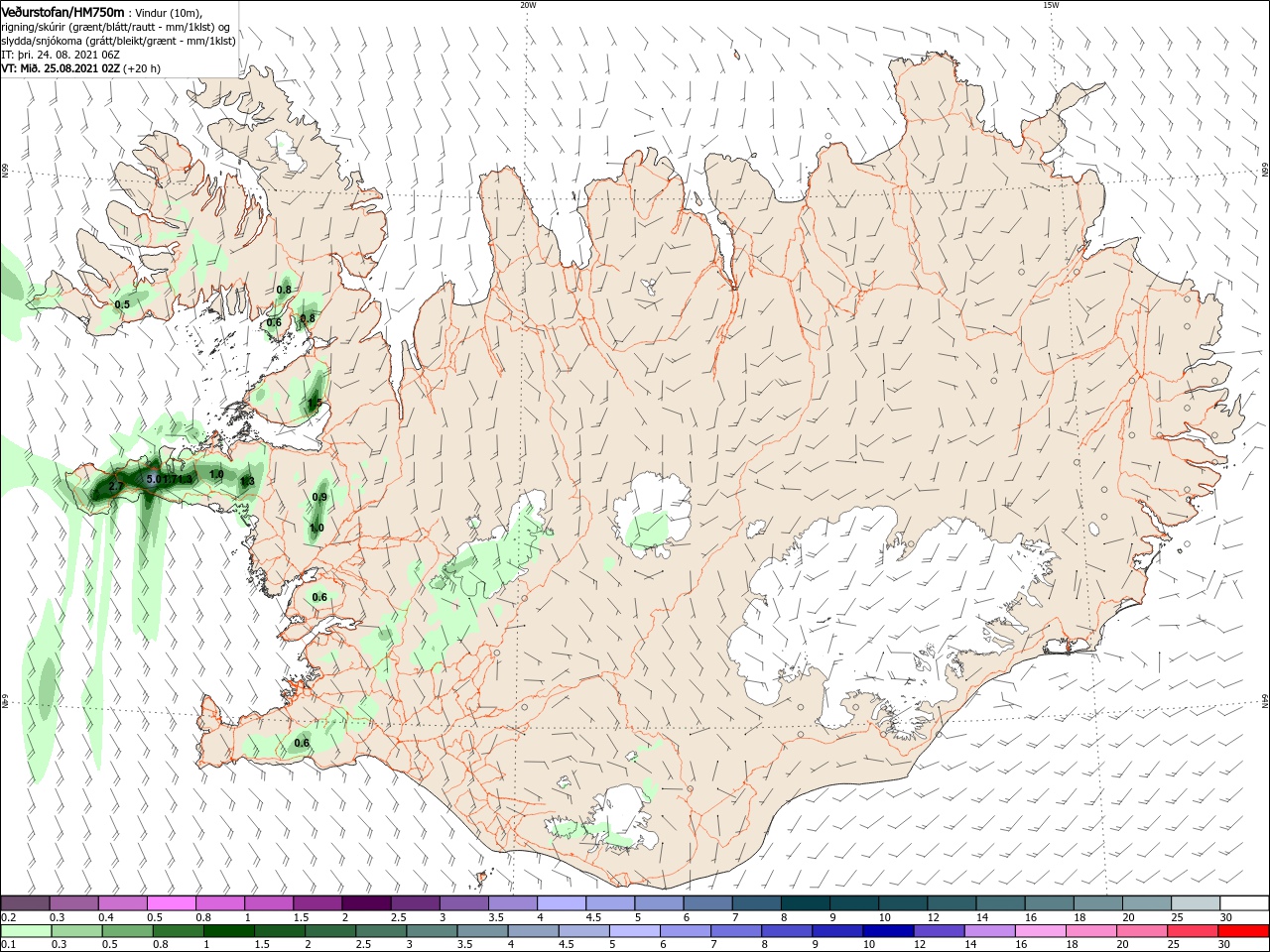1270x952 pixels.
Task: Click the '2.7' precipitation value on the map
Action: [x=116, y=487]
